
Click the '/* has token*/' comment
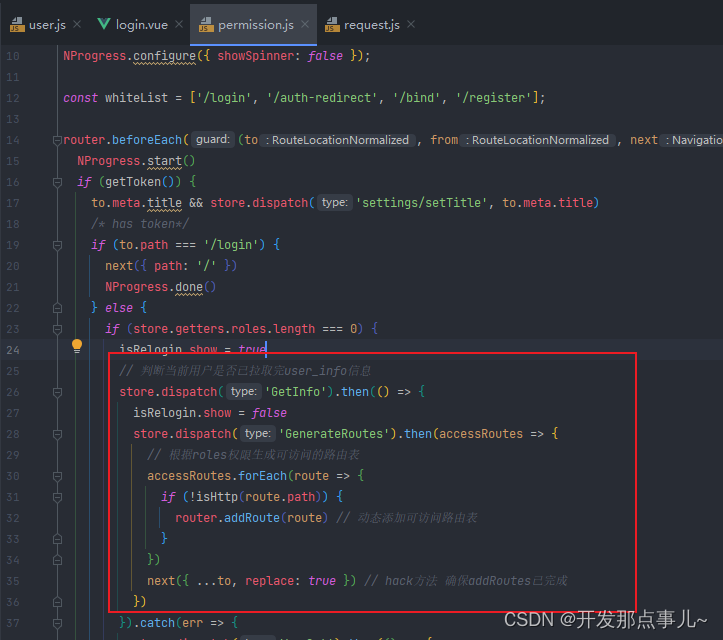[140, 224]
